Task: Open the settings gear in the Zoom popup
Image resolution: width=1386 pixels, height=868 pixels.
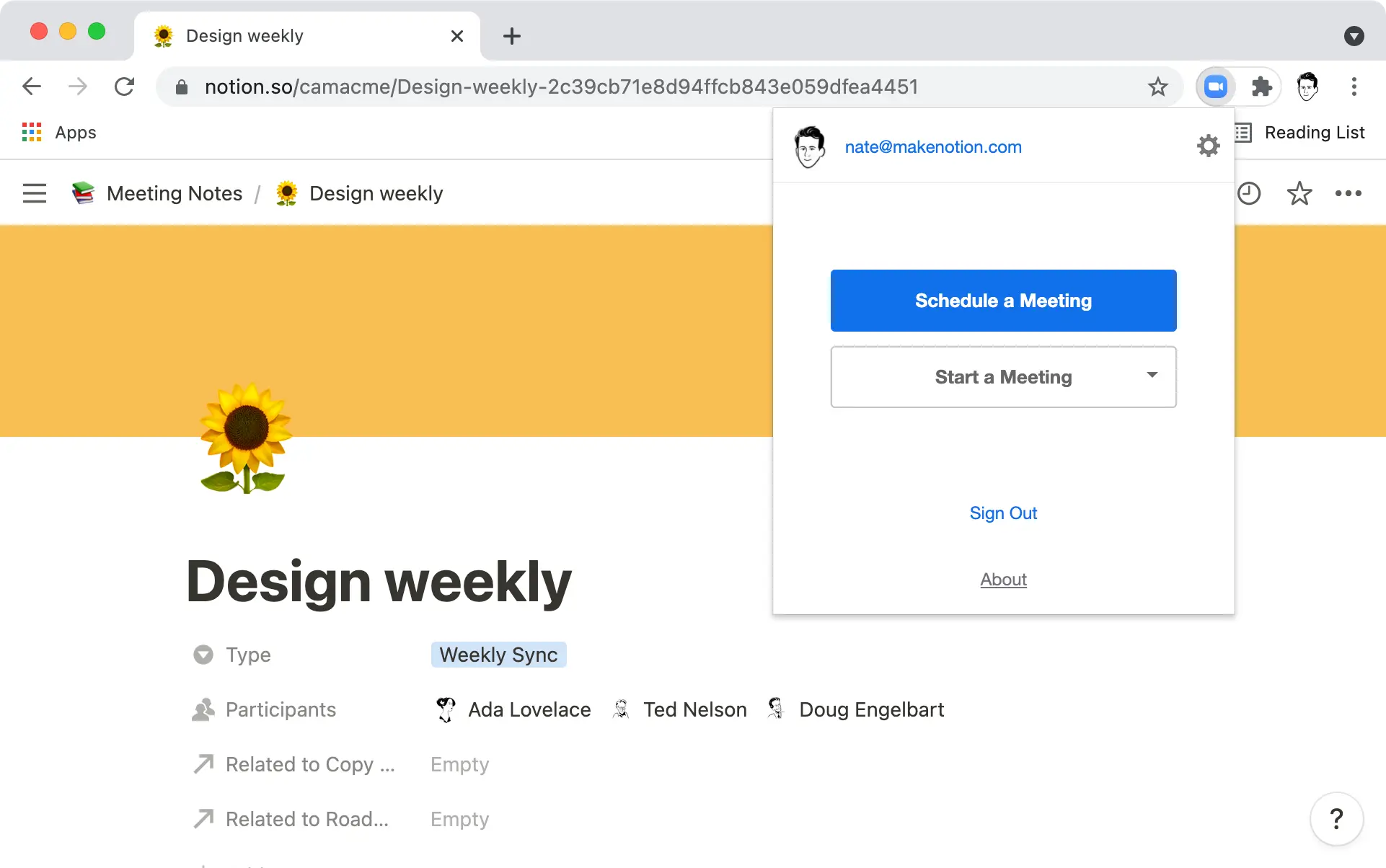Action: (x=1208, y=145)
